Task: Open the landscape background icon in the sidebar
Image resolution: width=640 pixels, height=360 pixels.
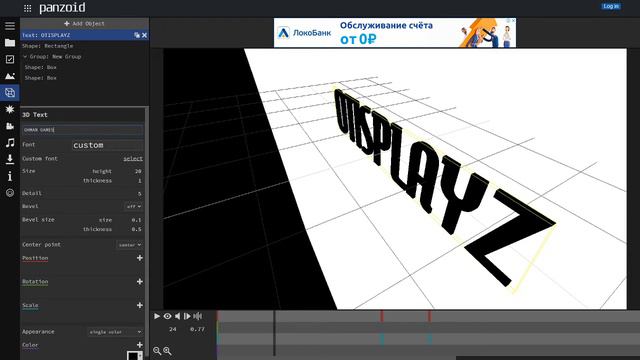Action: point(10,76)
